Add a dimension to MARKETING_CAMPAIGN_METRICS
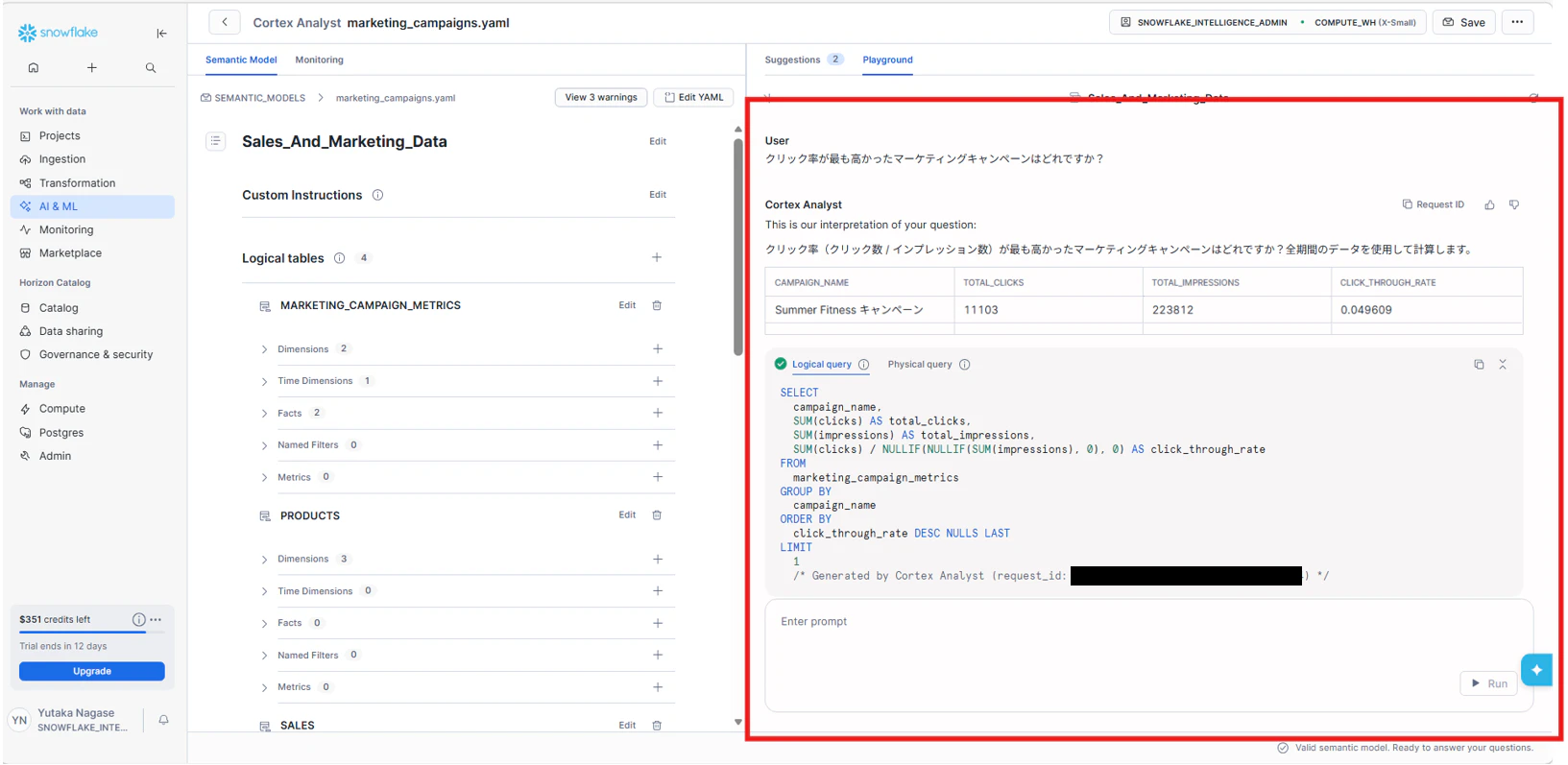 tap(658, 348)
